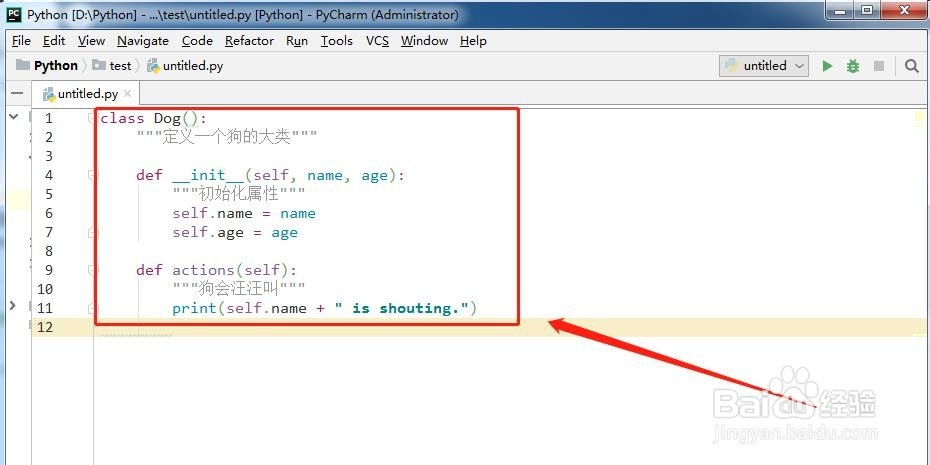Screen dimensions: 930x465
Task: Click the actions method name on line 9
Action: (x=204, y=270)
